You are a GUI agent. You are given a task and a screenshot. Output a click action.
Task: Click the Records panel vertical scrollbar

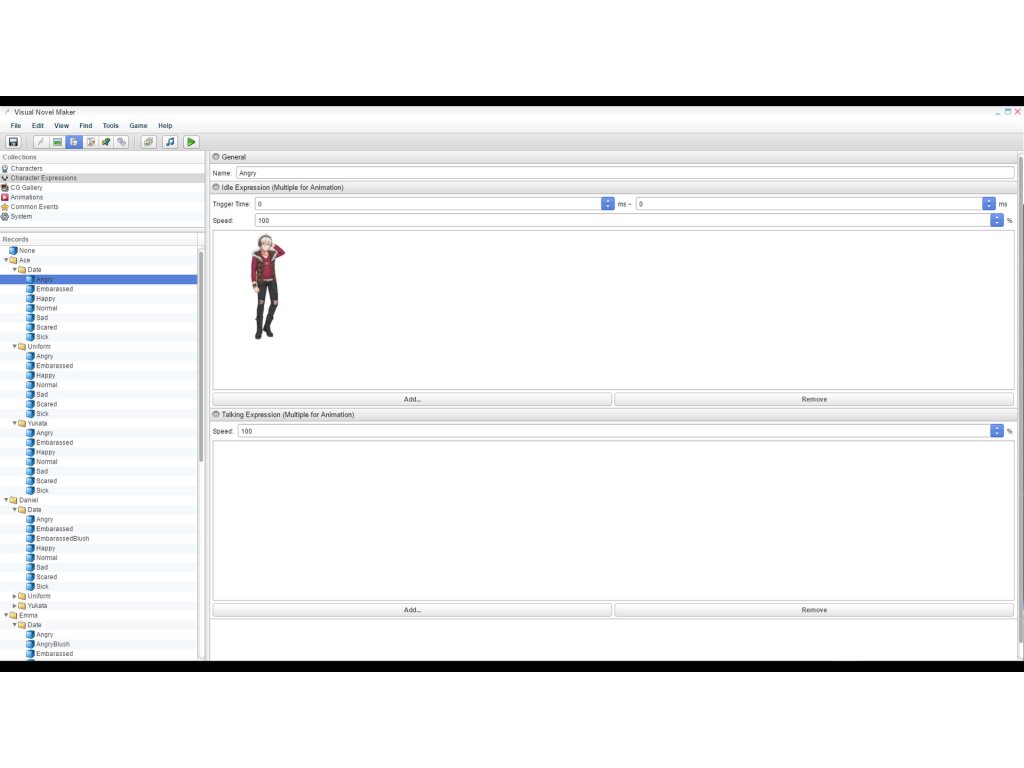coord(200,356)
